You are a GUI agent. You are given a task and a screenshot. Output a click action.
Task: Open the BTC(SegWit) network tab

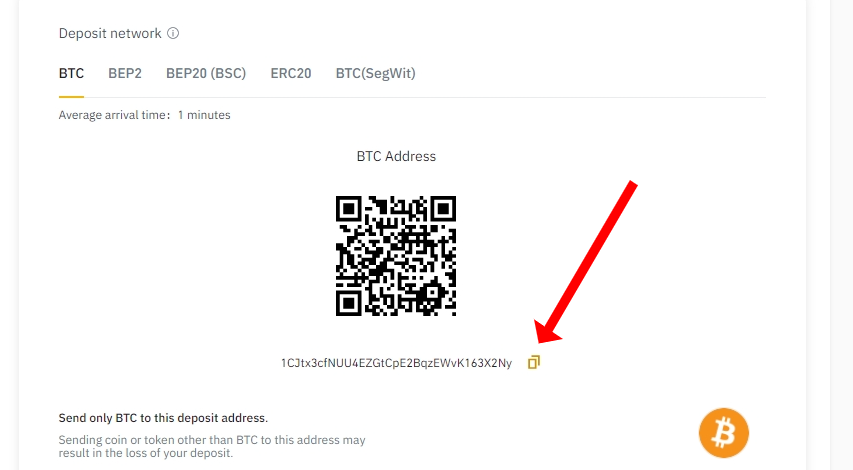click(x=375, y=73)
